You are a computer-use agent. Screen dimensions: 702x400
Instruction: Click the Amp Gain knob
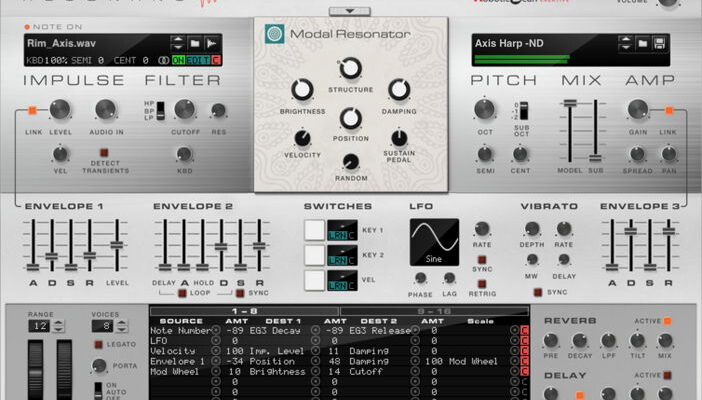coord(637,109)
